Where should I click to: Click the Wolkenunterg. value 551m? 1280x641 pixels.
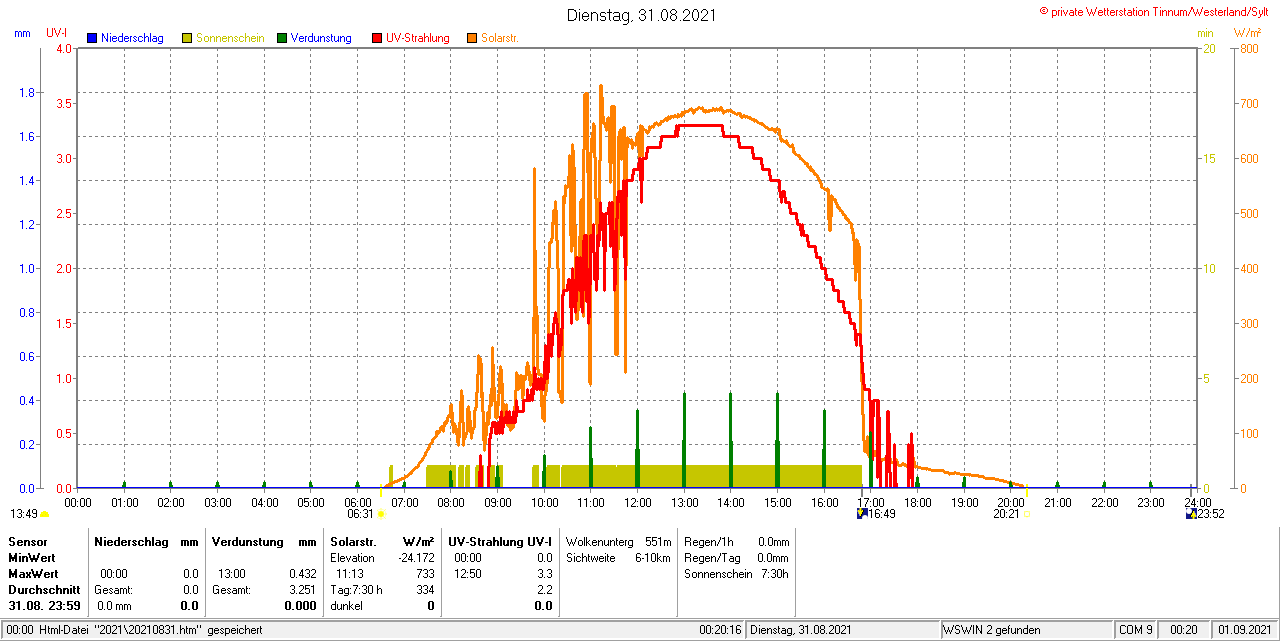tap(658, 541)
